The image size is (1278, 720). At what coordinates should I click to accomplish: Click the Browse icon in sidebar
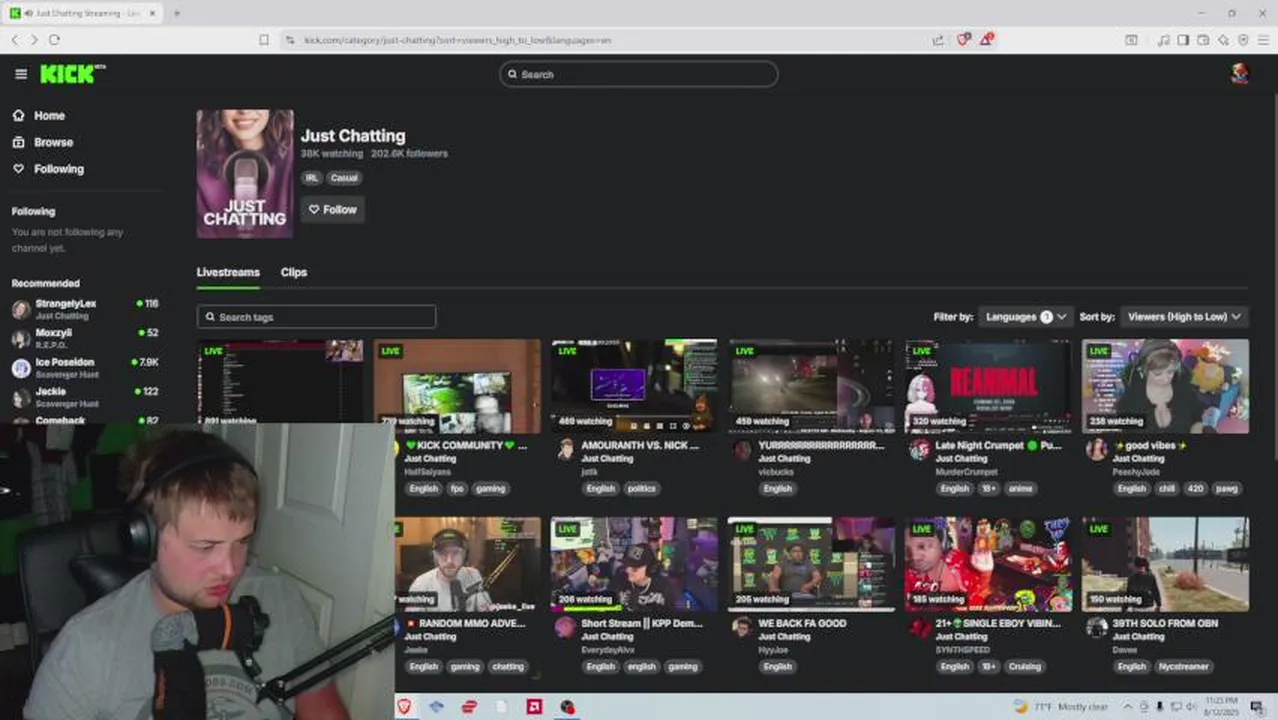coord(18,142)
